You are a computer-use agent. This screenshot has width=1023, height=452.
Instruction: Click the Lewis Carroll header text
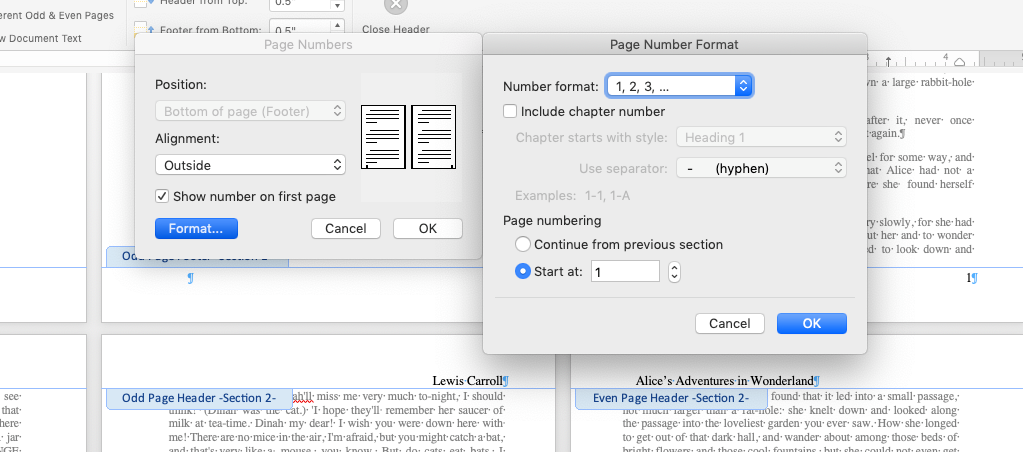coord(468,380)
